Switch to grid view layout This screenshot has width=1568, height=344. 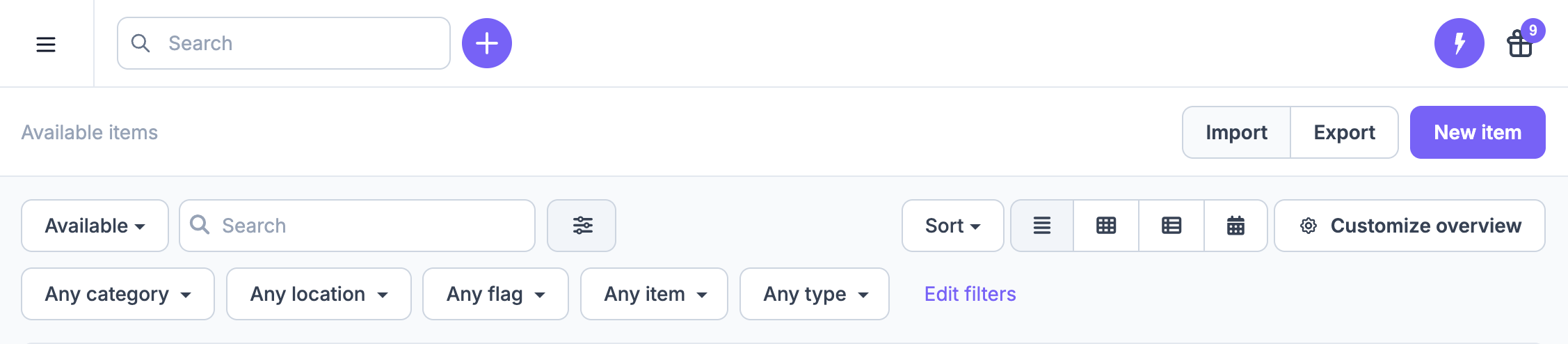point(1106,226)
